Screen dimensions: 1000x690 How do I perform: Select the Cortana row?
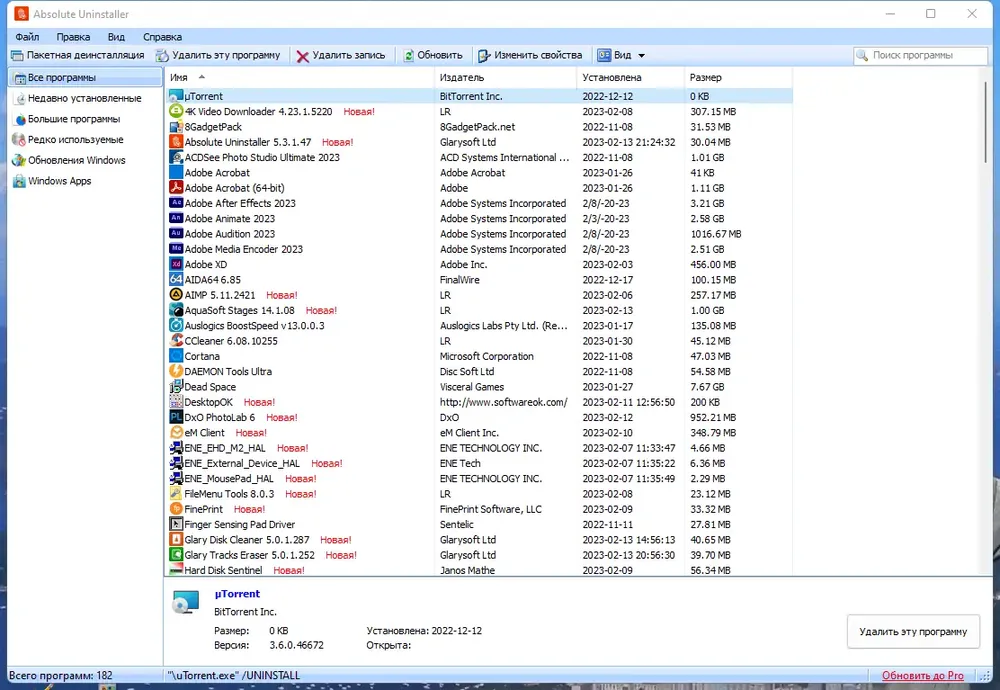point(479,356)
